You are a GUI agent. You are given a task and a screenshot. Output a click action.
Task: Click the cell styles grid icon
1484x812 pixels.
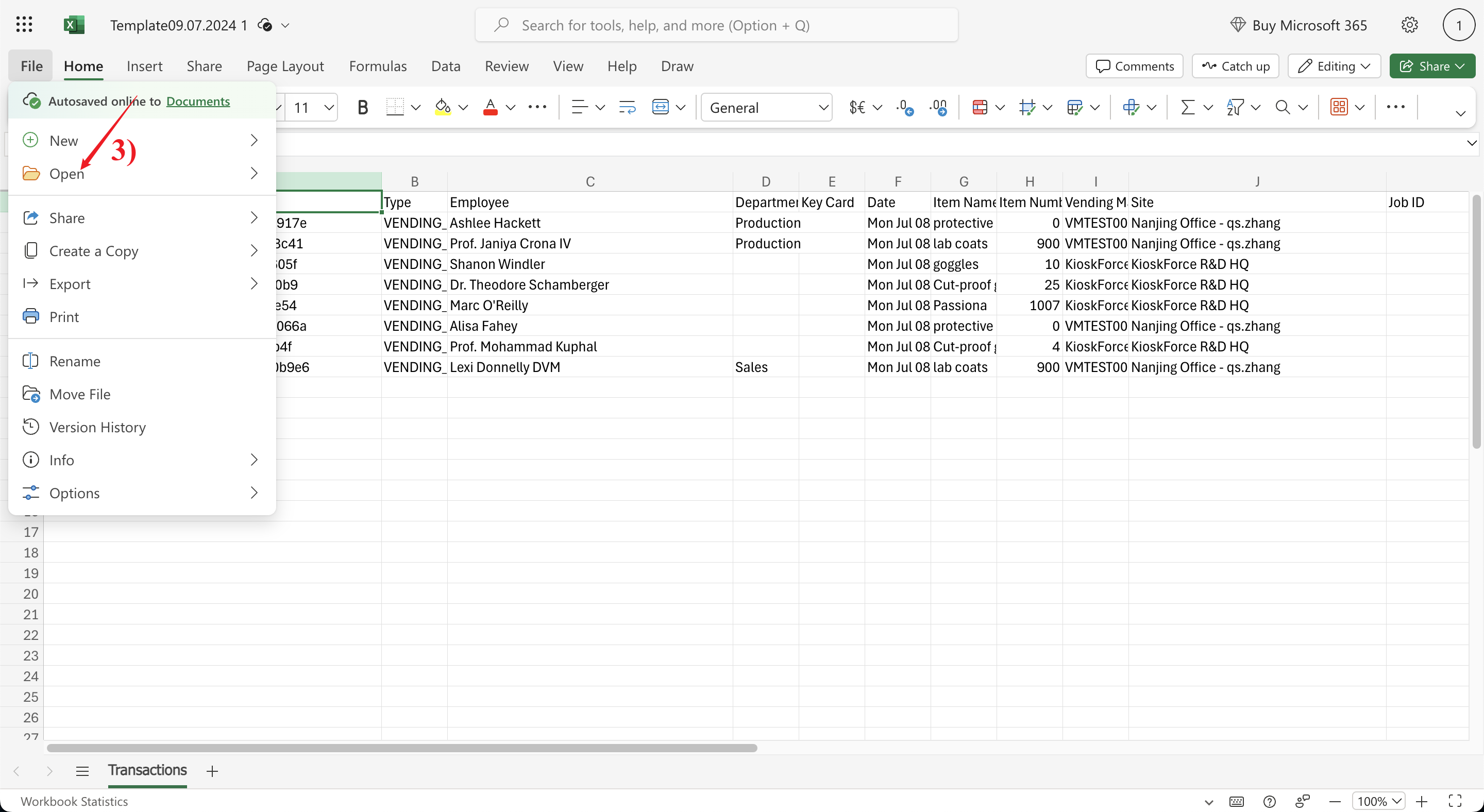[x=1027, y=107]
